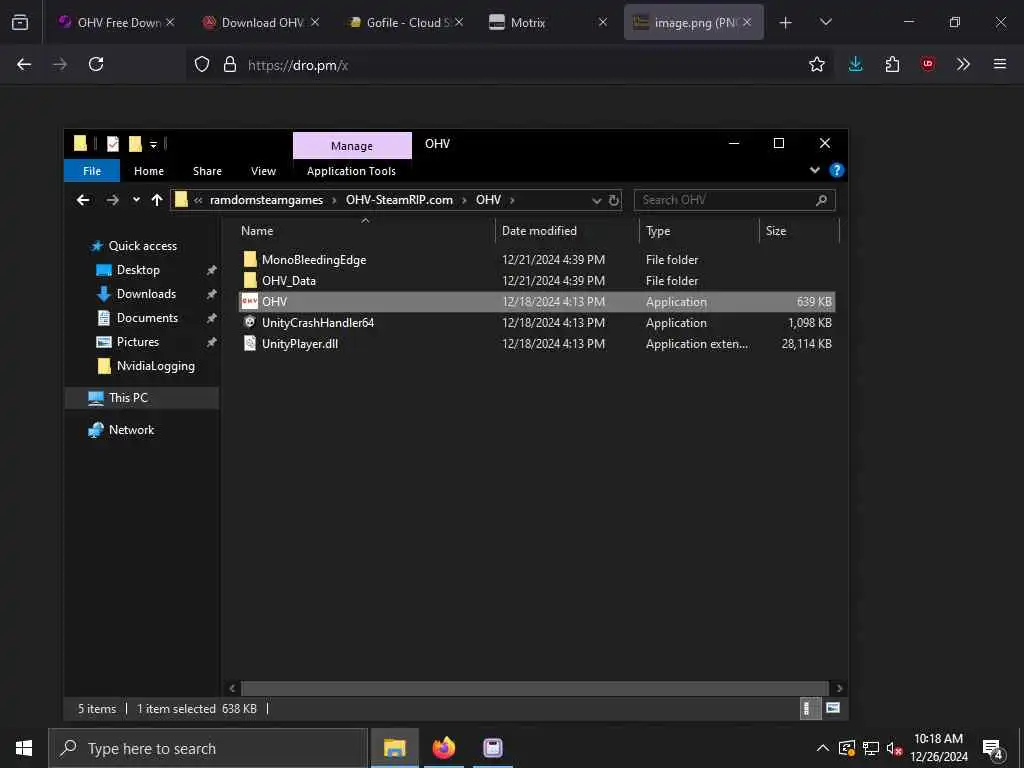Open Firefox View icon at tab strip start
The width and height of the screenshot is (1024, 768).
[x=20, y=22]
